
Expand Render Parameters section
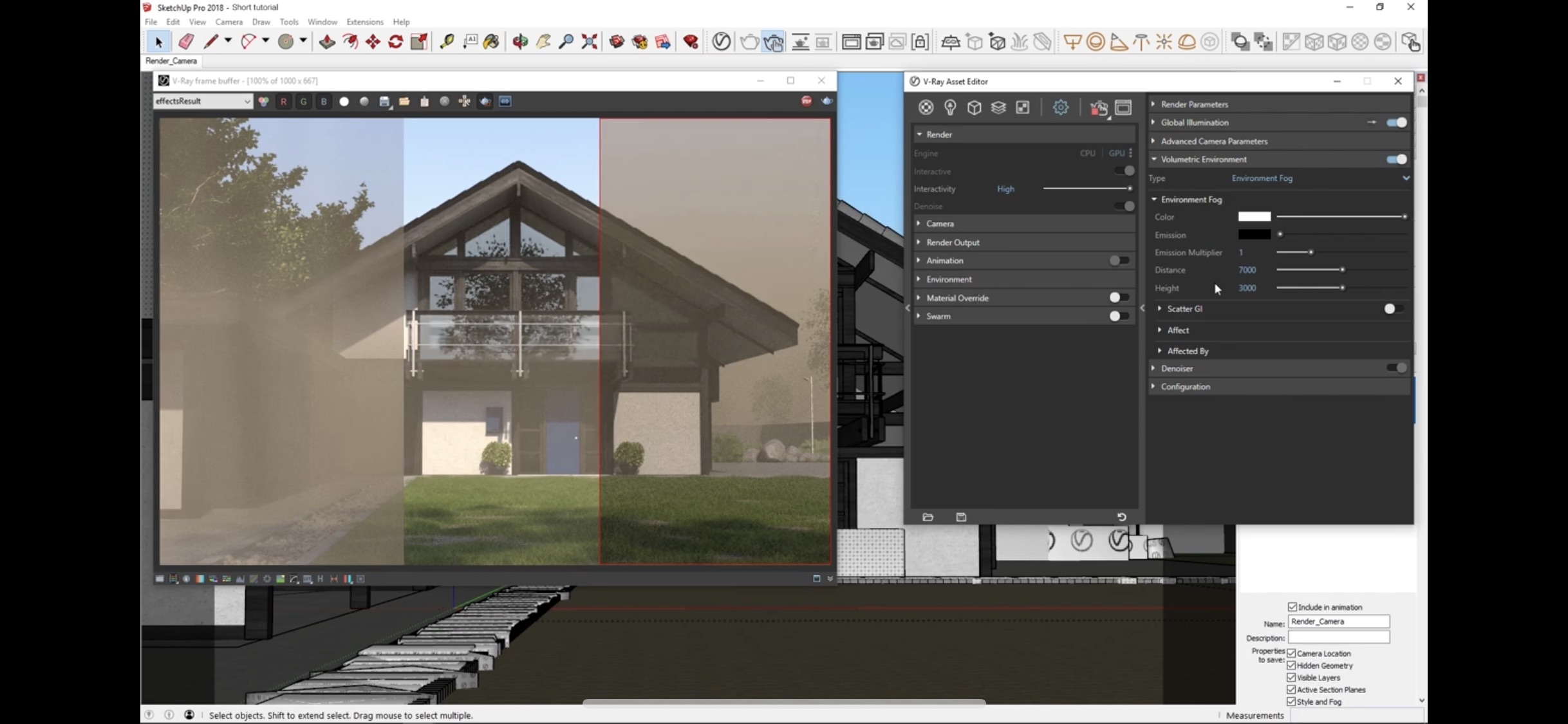1194,104
